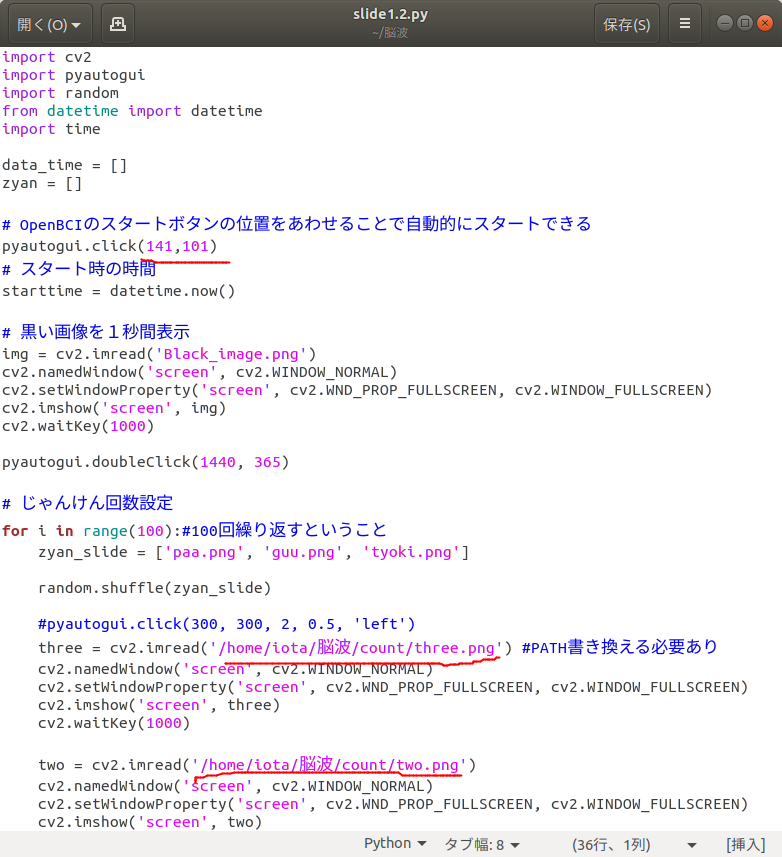Click the slide1.2.py title in header bar

(389, 16)
